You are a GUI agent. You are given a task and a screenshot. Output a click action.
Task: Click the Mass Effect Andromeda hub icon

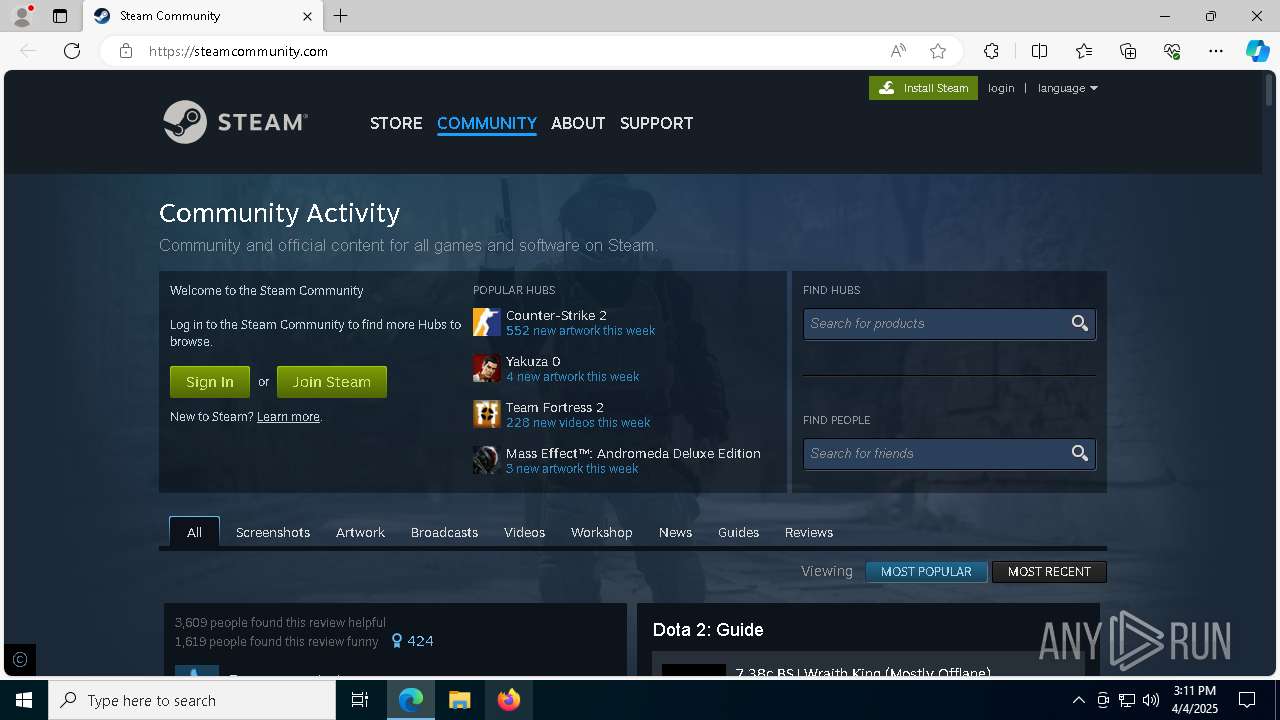486,460
